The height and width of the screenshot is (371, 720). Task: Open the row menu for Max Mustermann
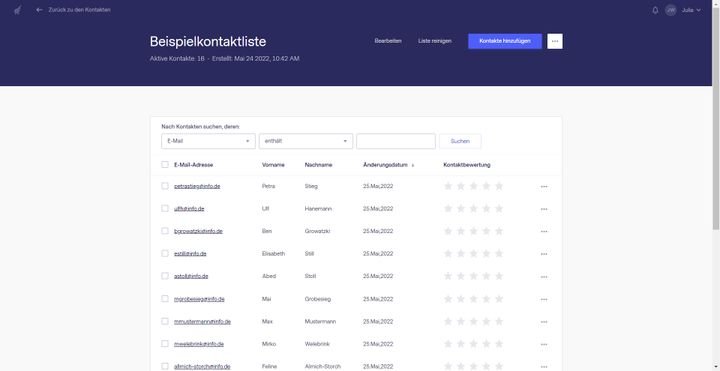click(x=544, y=322)
